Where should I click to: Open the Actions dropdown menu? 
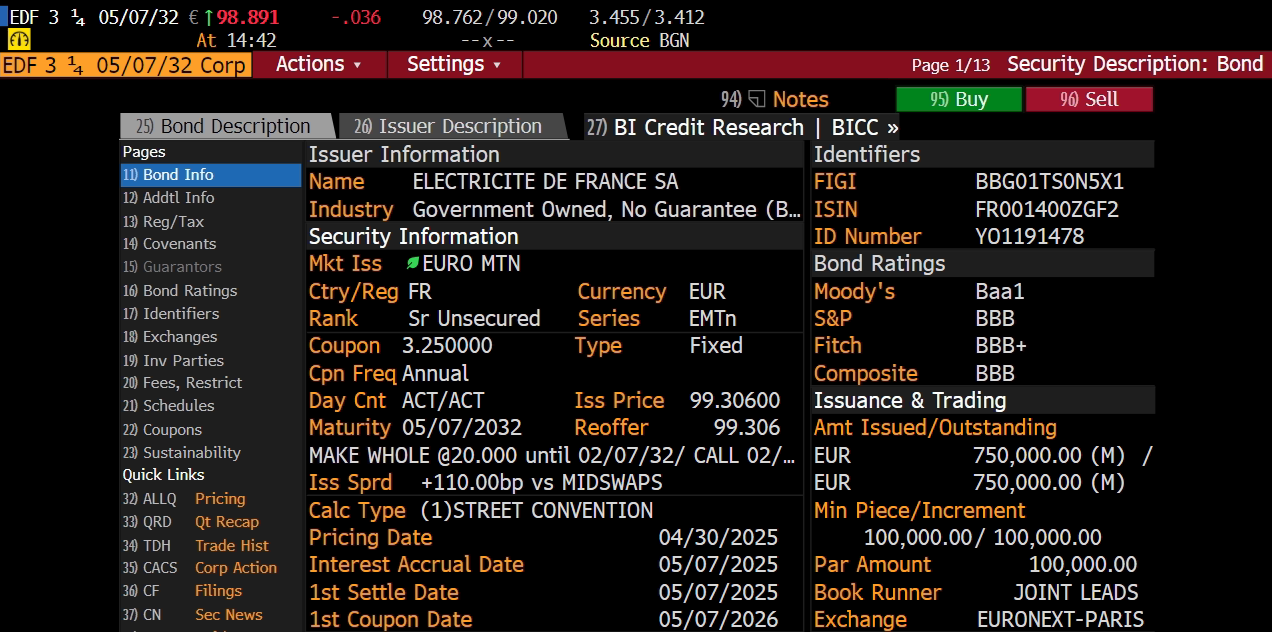[318, 64]
